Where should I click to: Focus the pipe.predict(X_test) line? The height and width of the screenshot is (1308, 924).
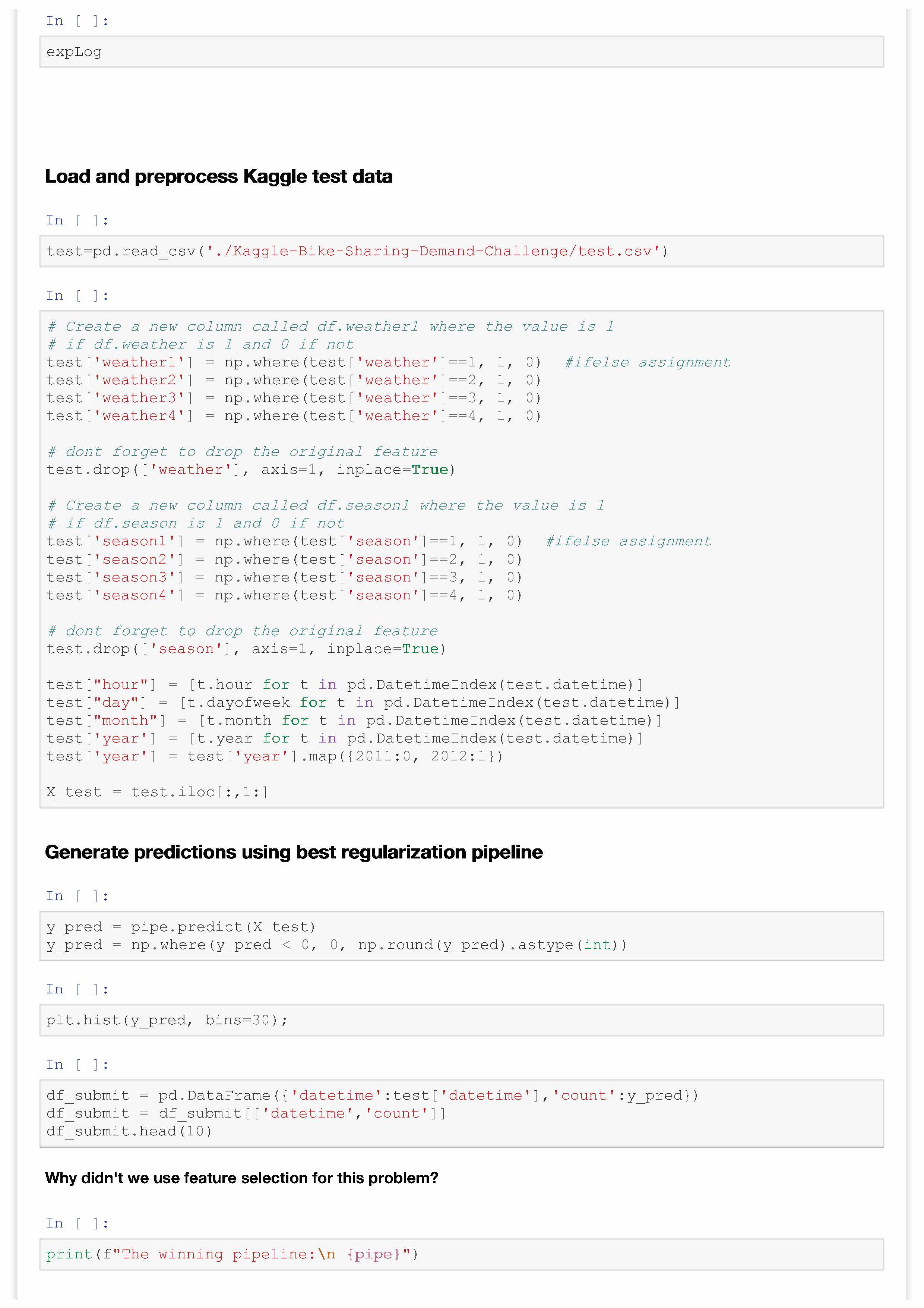coord(181,927)
